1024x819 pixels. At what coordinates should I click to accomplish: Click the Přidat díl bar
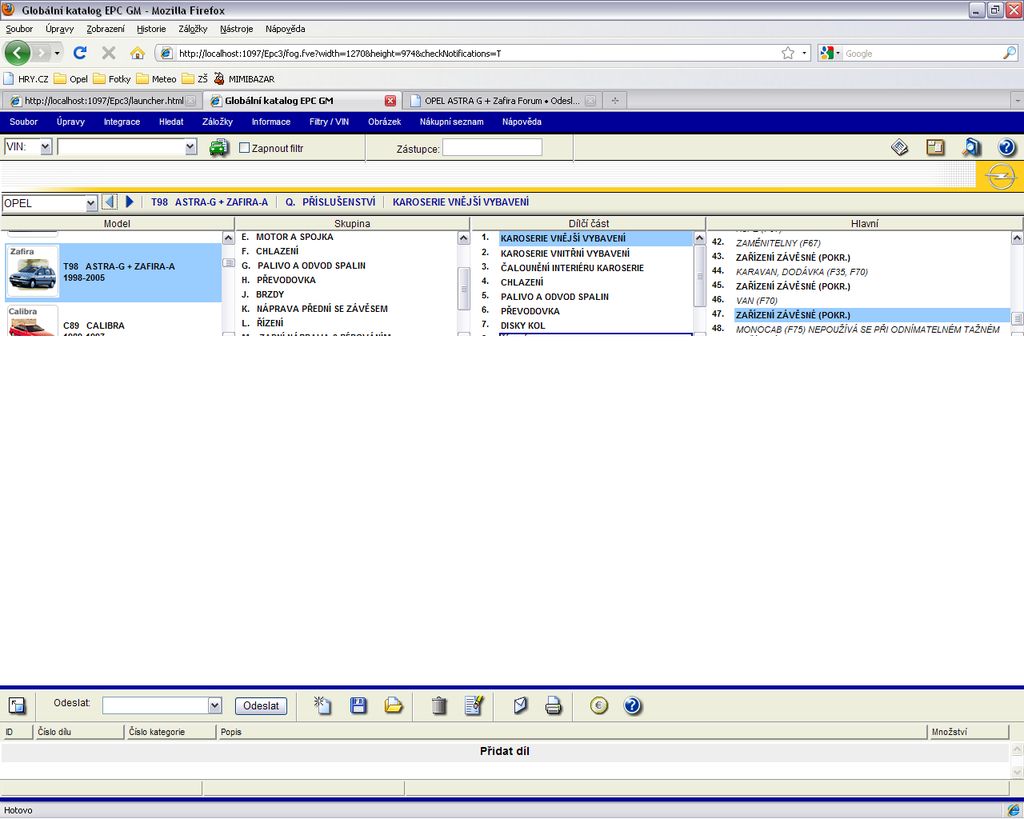tap(505, 752)
